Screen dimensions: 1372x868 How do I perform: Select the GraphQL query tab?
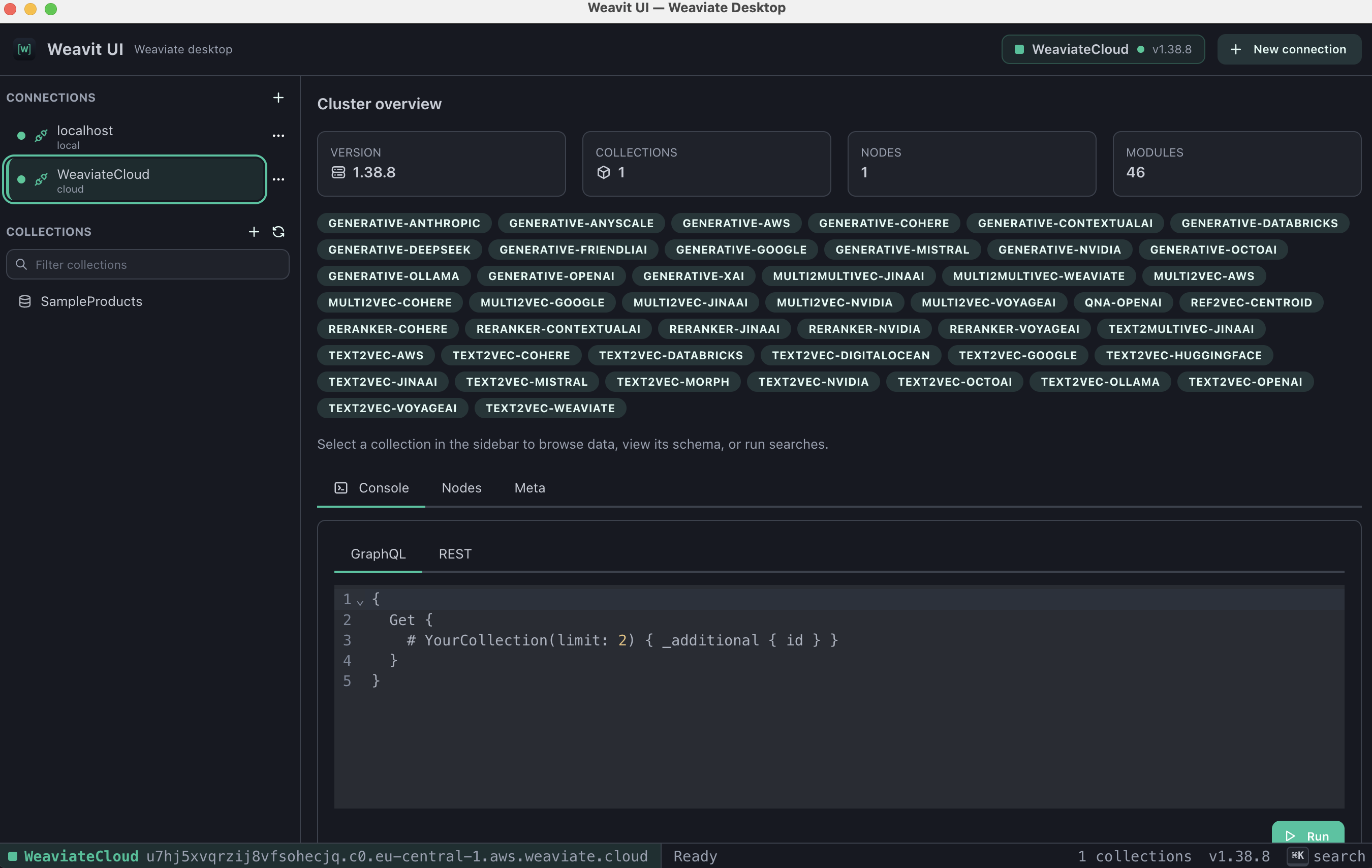pos(378,553)
